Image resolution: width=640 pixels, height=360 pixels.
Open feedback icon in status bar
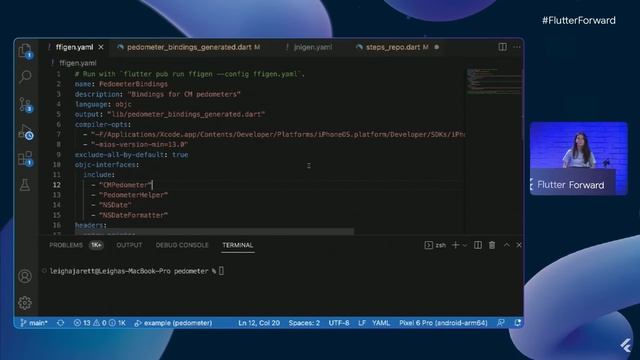tap(501, 323)
